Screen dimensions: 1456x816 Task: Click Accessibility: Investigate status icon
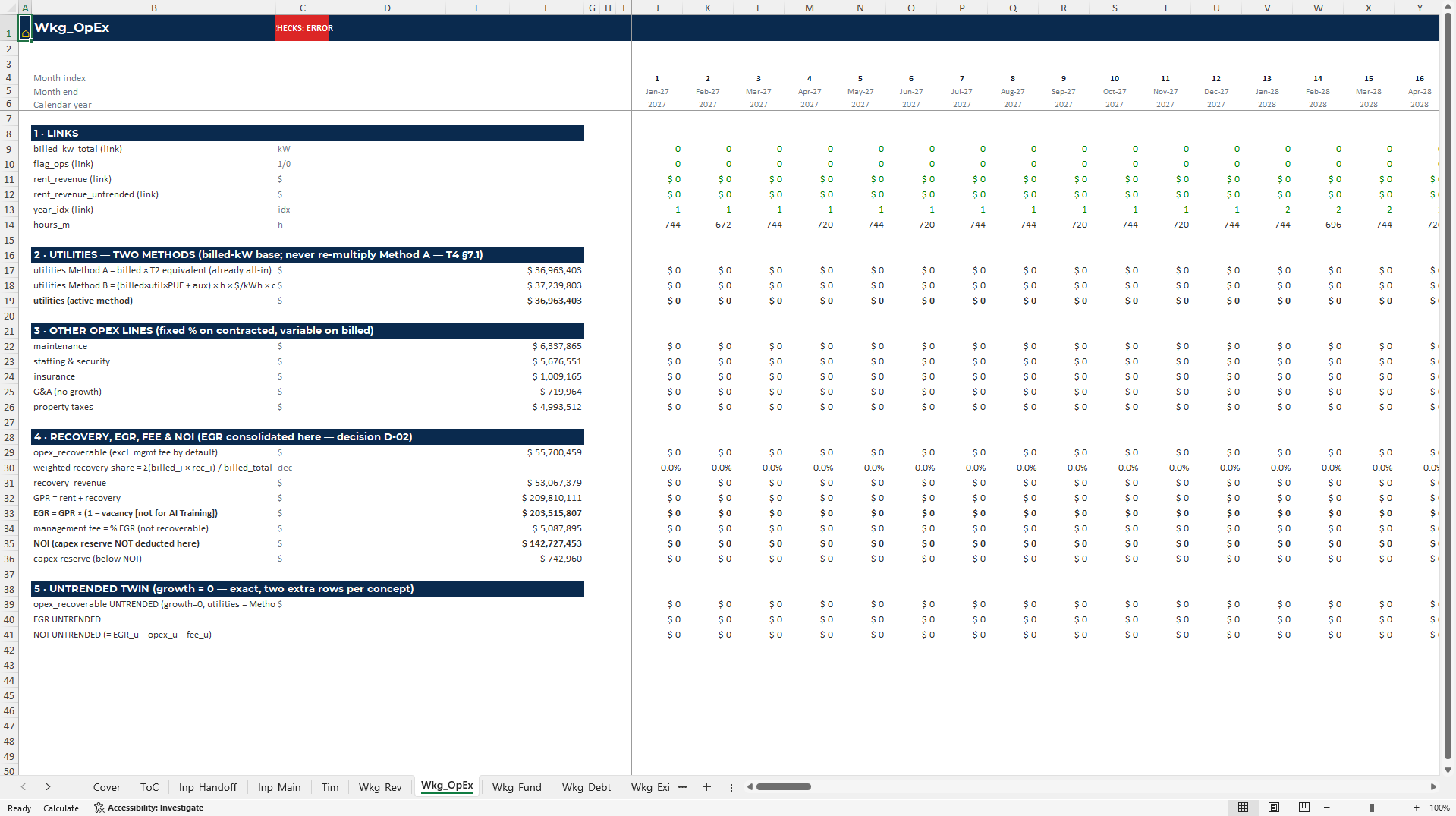(99, 808)
